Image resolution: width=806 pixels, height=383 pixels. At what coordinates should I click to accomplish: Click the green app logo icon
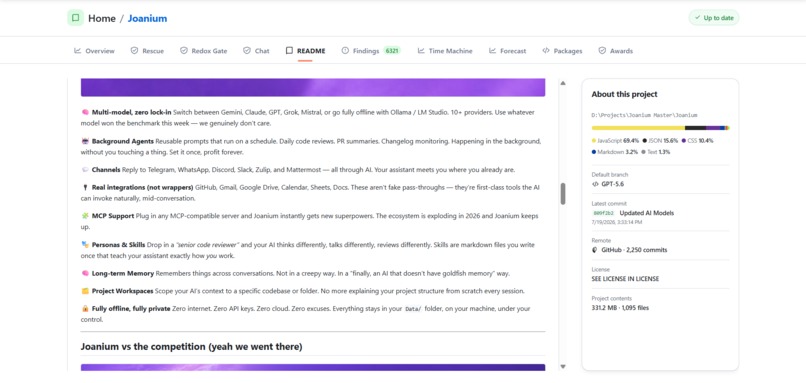76,18
